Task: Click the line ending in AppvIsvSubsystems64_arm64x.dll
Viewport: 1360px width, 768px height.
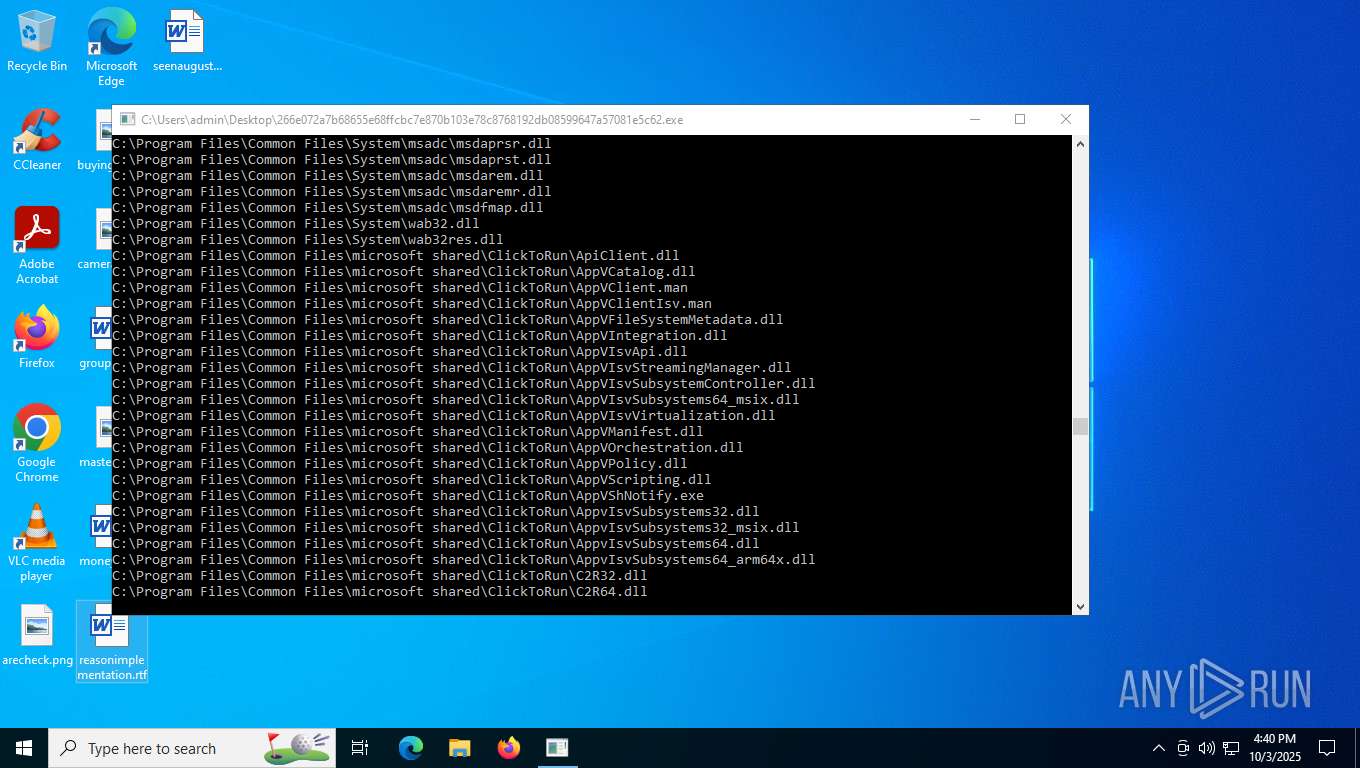Action: (x=464, y=559)
